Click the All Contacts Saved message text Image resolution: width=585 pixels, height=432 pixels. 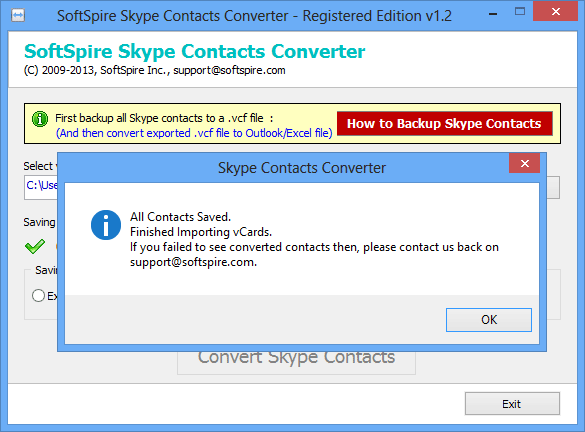(181, 217)
